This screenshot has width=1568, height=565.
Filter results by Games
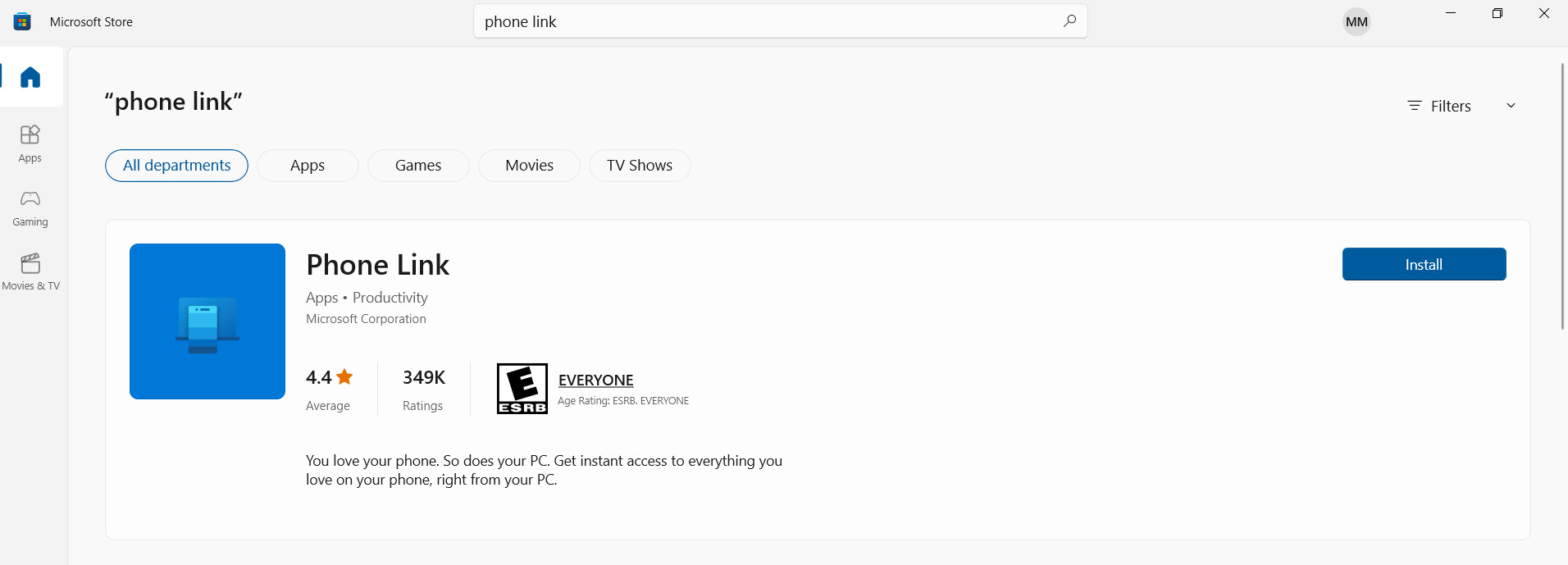point(418,166)
